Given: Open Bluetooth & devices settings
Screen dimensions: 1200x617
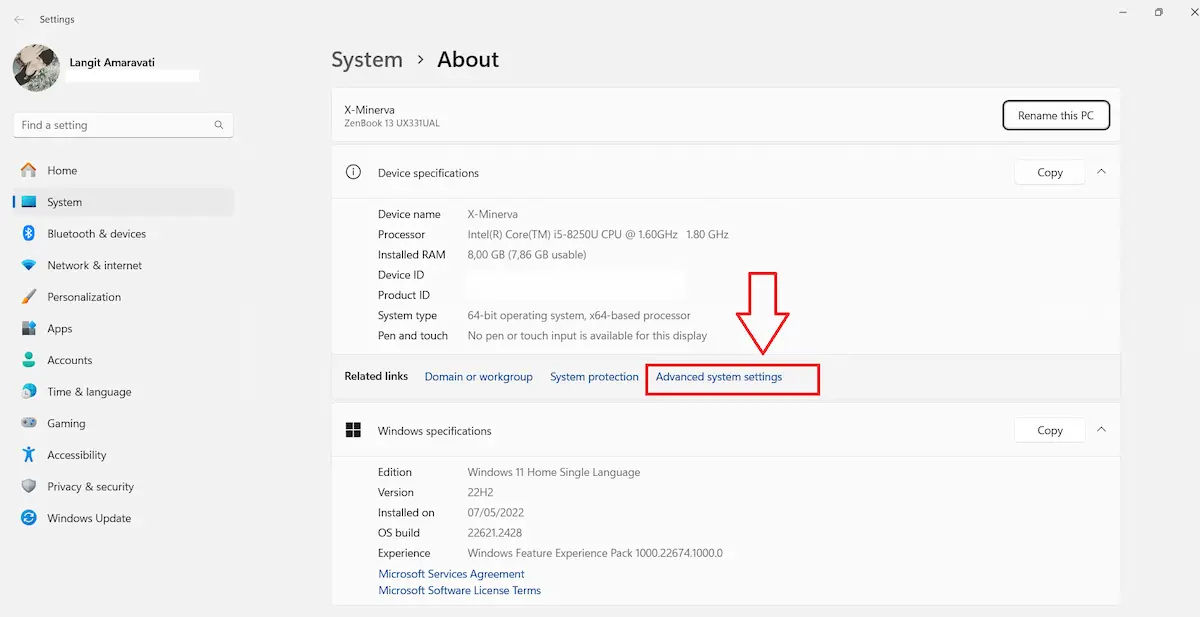Looking at the screenshot, I should coord(123,234).
